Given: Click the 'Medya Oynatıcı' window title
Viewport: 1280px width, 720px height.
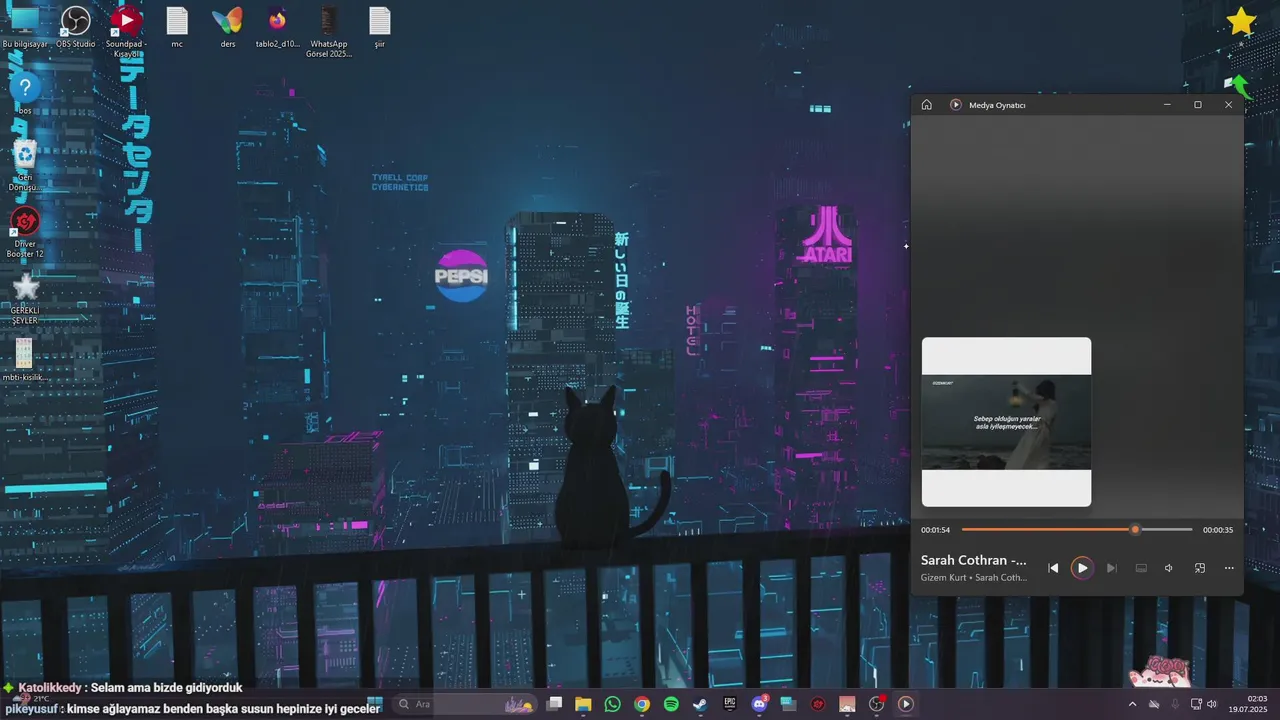Looking at the screenshot, I should pos(997,105).
